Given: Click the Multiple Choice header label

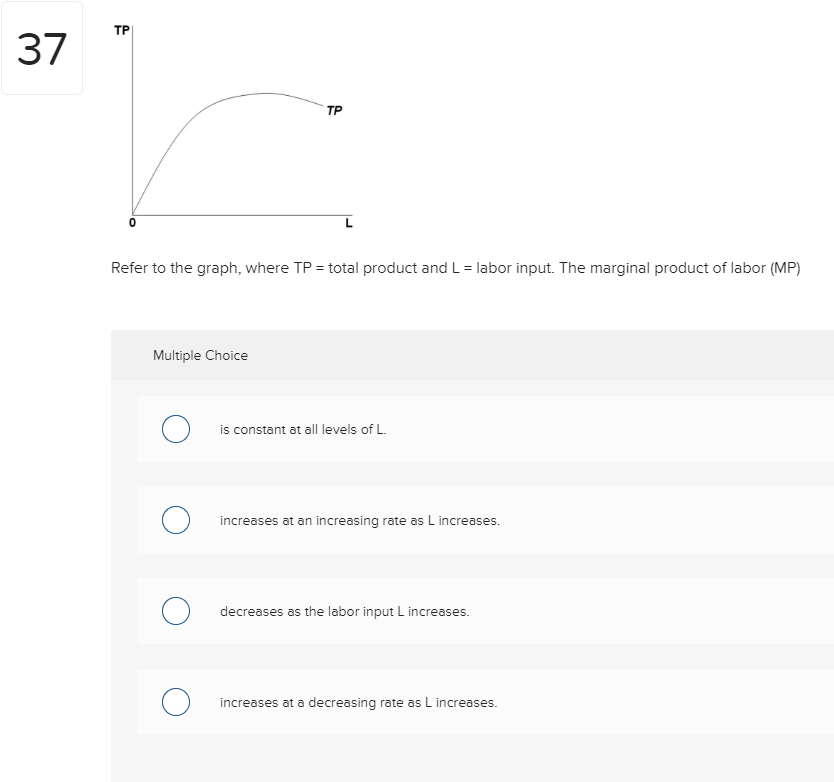Looking at the screenshot, I should click(x=200, y=355).
